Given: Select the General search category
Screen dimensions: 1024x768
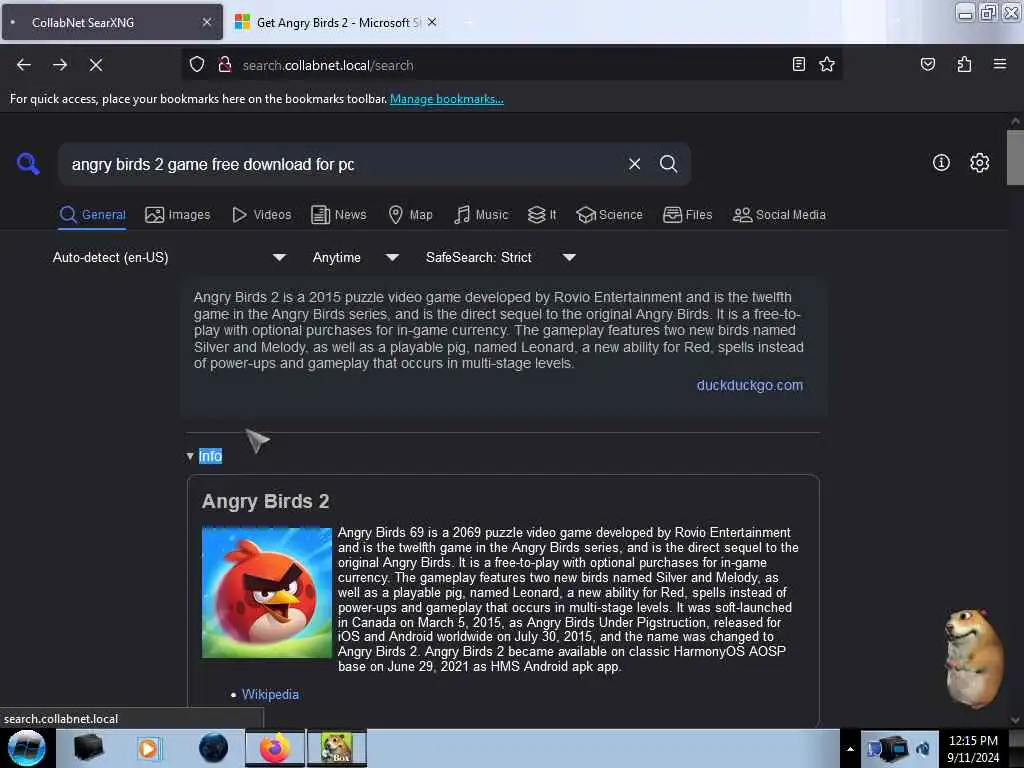Looking at the screenshot, I should point(92,215).
